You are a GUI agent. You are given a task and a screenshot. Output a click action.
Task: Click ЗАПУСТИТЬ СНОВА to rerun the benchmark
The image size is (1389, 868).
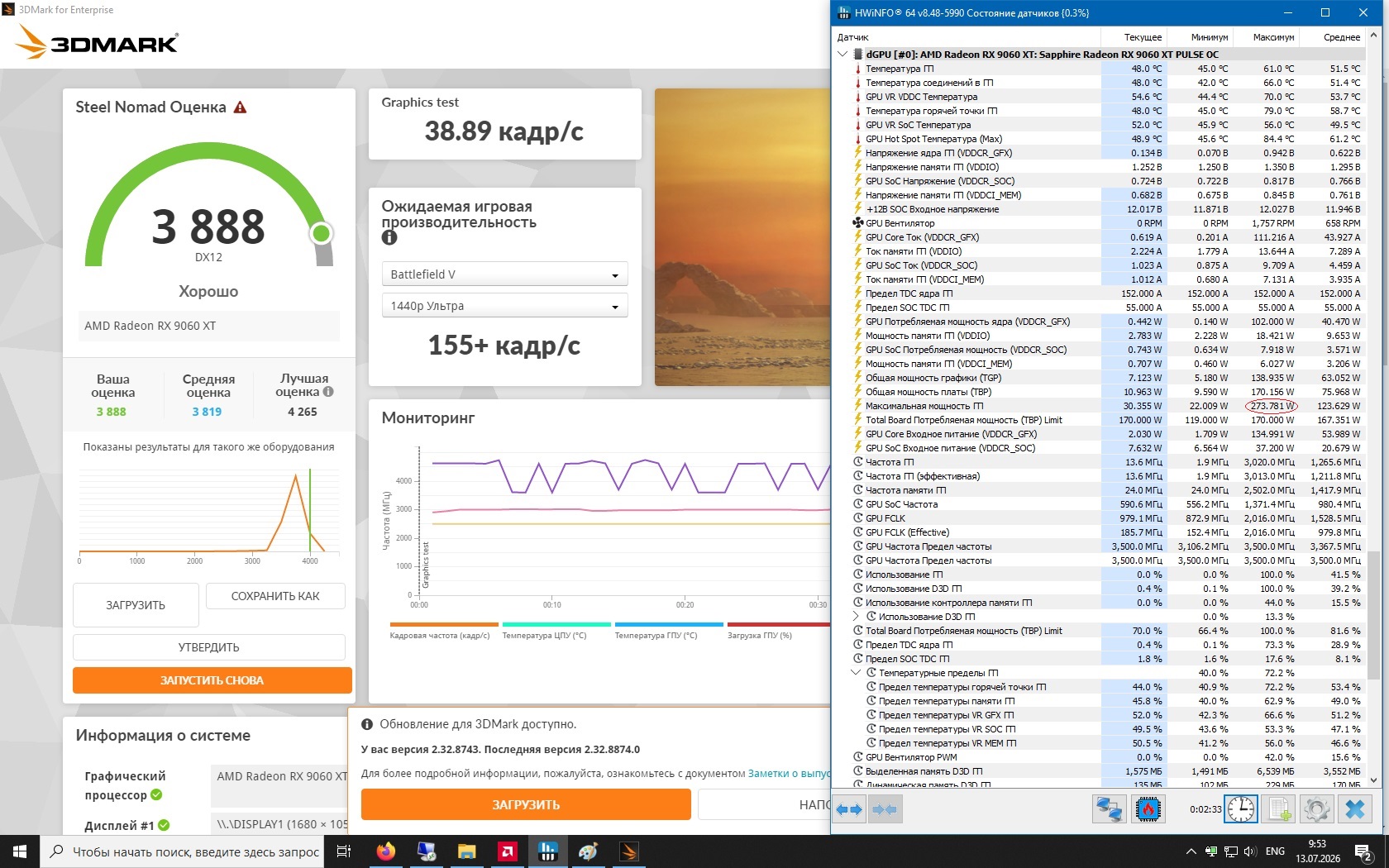coord(212,680)
